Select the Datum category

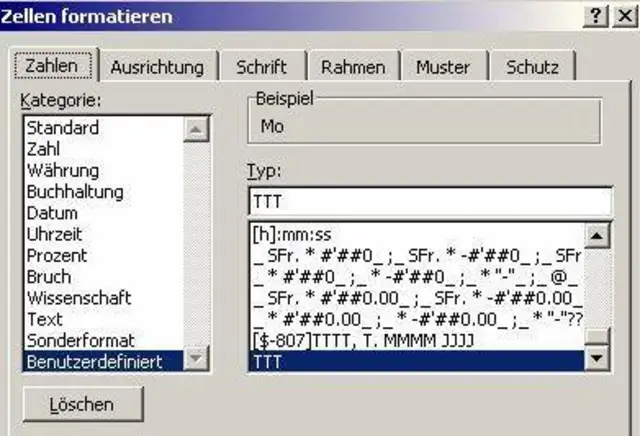[x=103, y=213]
